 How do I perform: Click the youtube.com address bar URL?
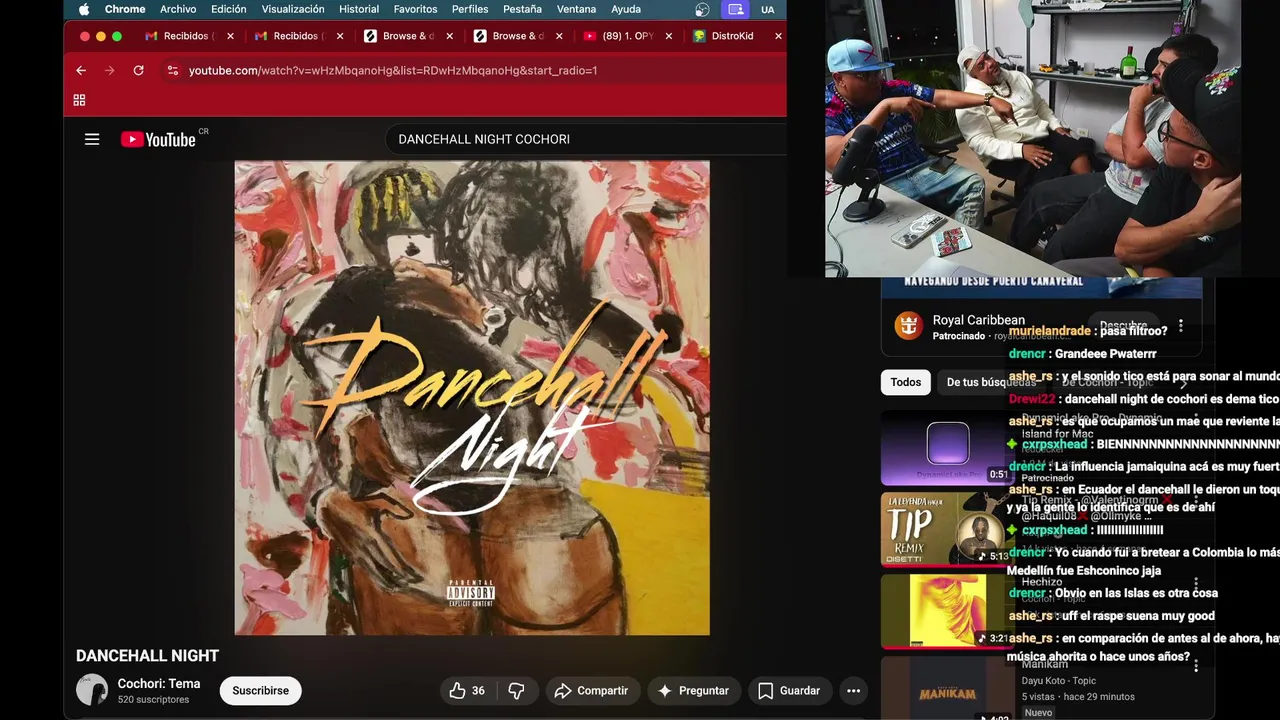[392, 70]
